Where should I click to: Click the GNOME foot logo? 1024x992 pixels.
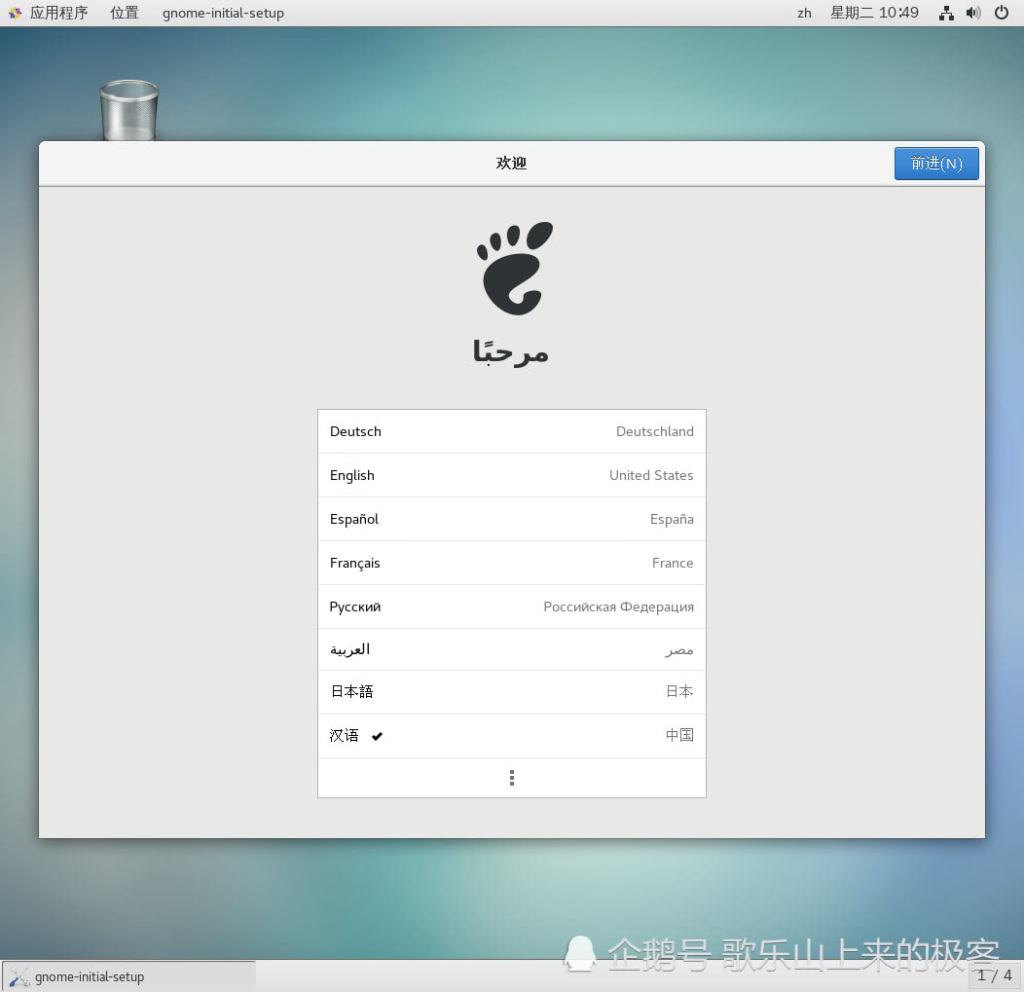[x=515, y=268]
